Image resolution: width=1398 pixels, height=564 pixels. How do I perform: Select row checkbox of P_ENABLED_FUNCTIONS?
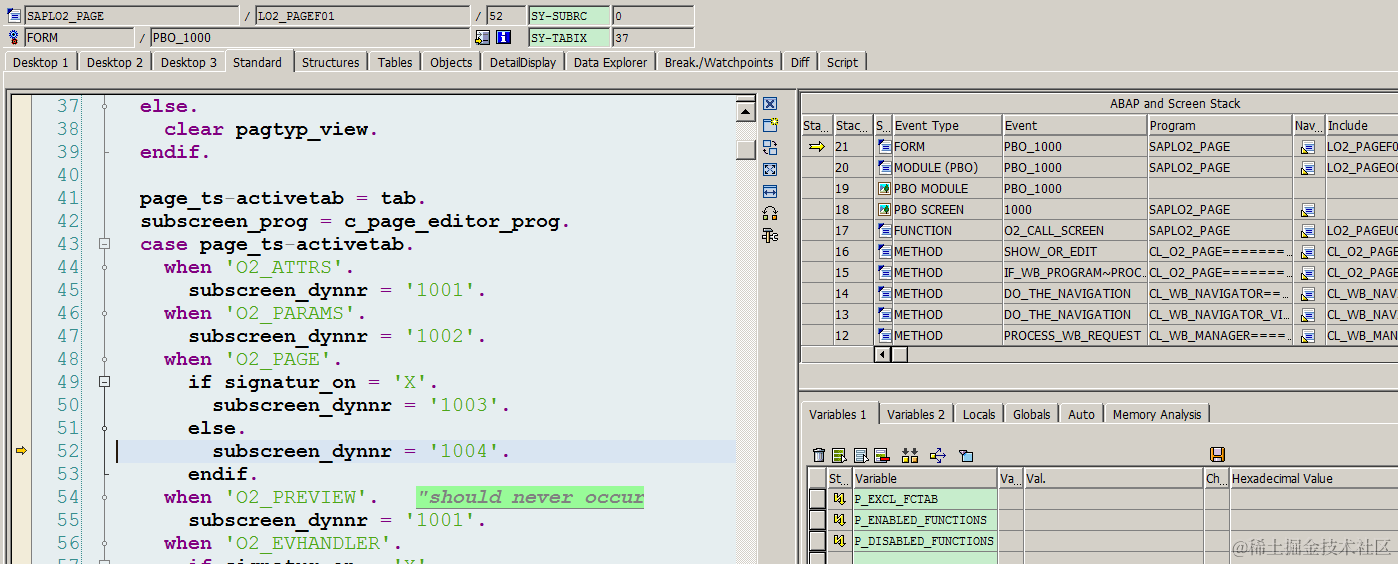tap(817, 520)
